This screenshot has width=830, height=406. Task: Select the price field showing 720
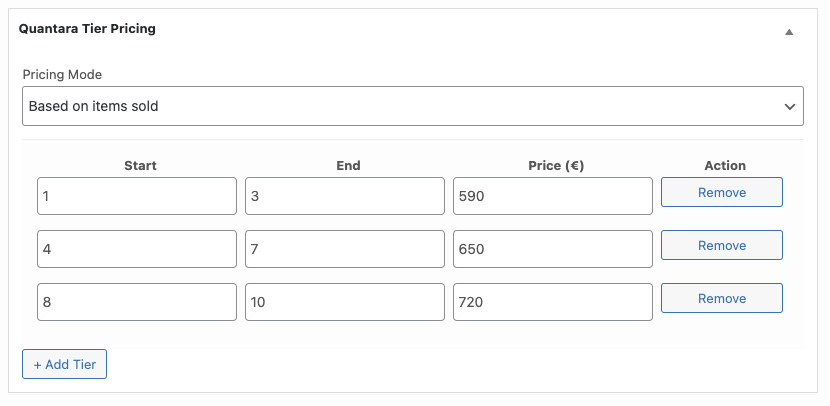click(552, 302)
